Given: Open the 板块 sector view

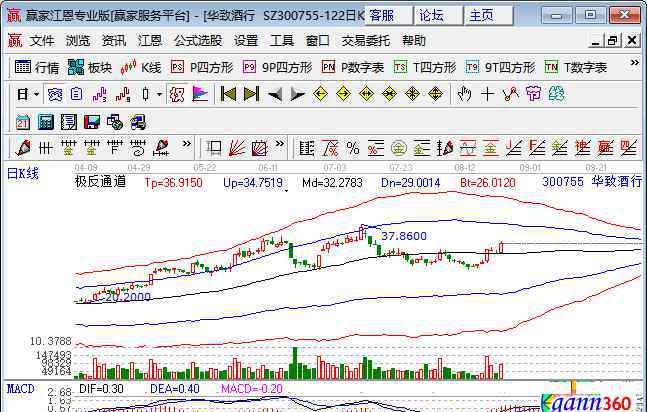Looking at the screenshot, I should coord(90,67).
